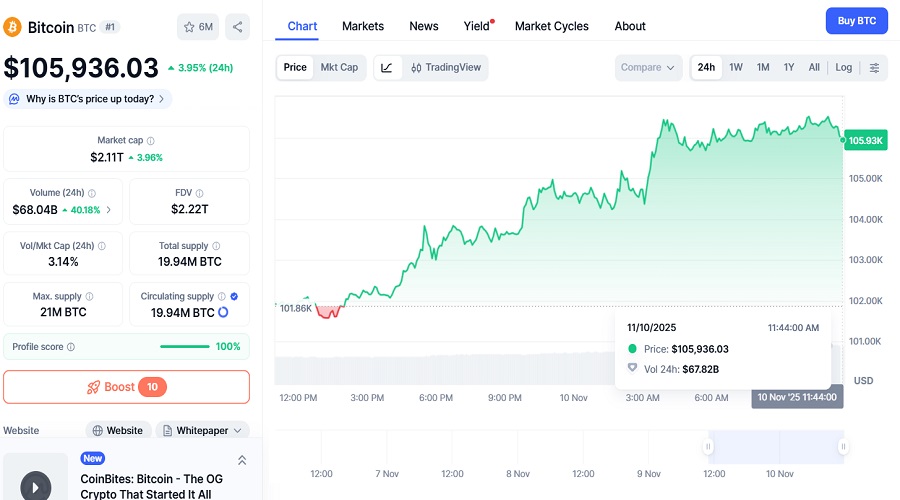
Task: Click the right handle of range selector
Action: 843,447
